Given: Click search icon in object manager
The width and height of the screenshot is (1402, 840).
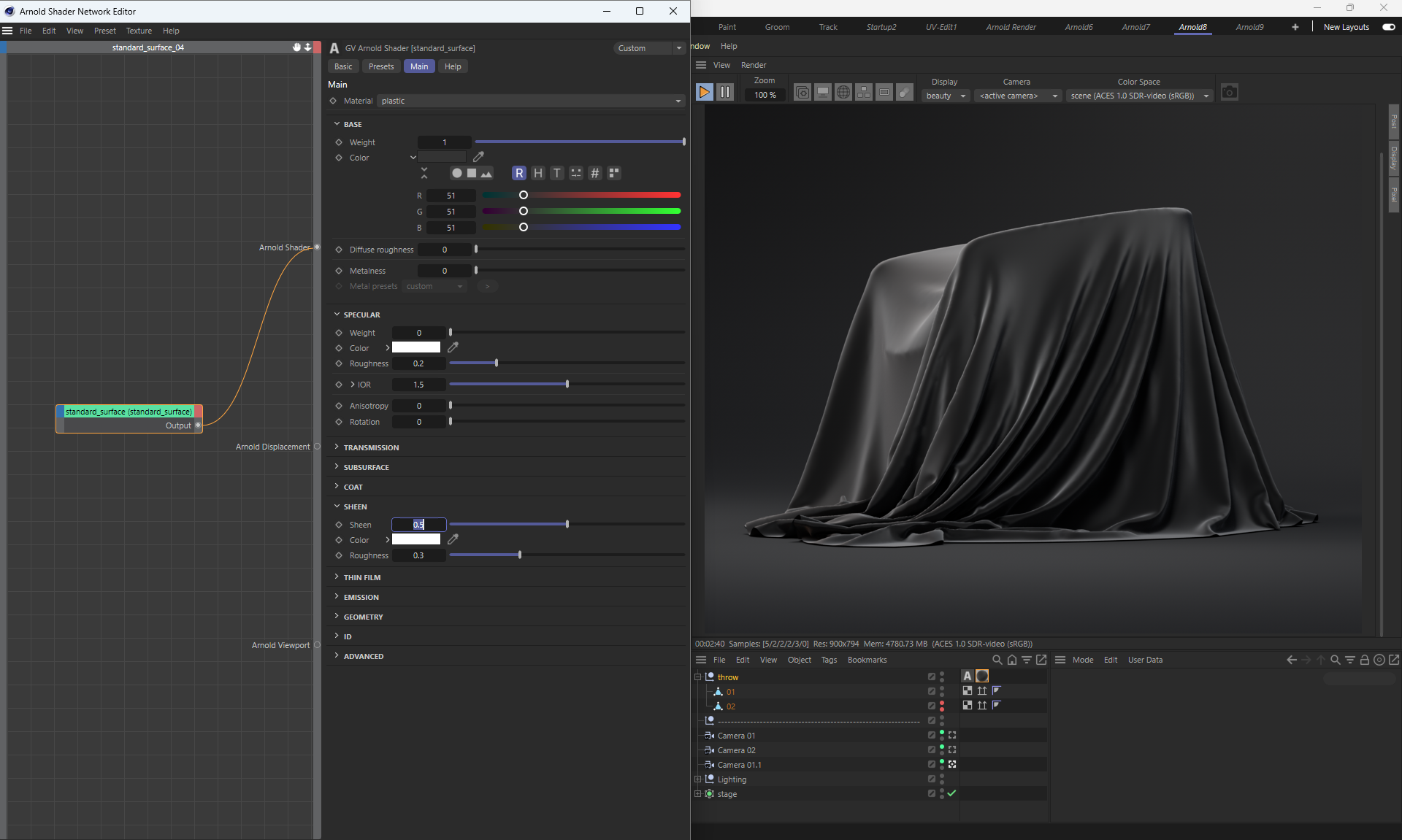Looking at the screenshot, I should click(997, 660).
